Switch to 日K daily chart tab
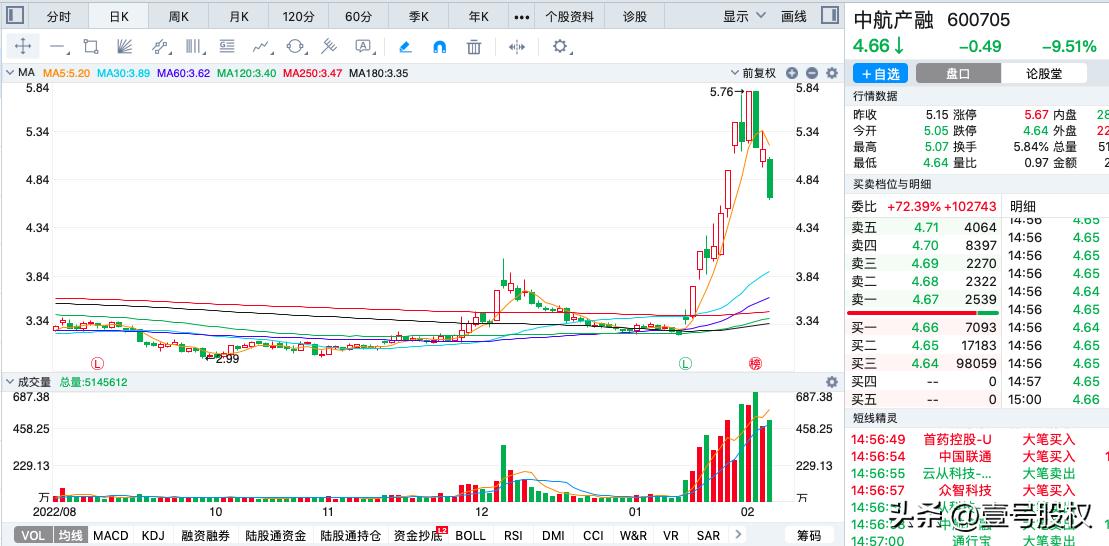The width and height of the screenshot is (1109, 546). 119,16
